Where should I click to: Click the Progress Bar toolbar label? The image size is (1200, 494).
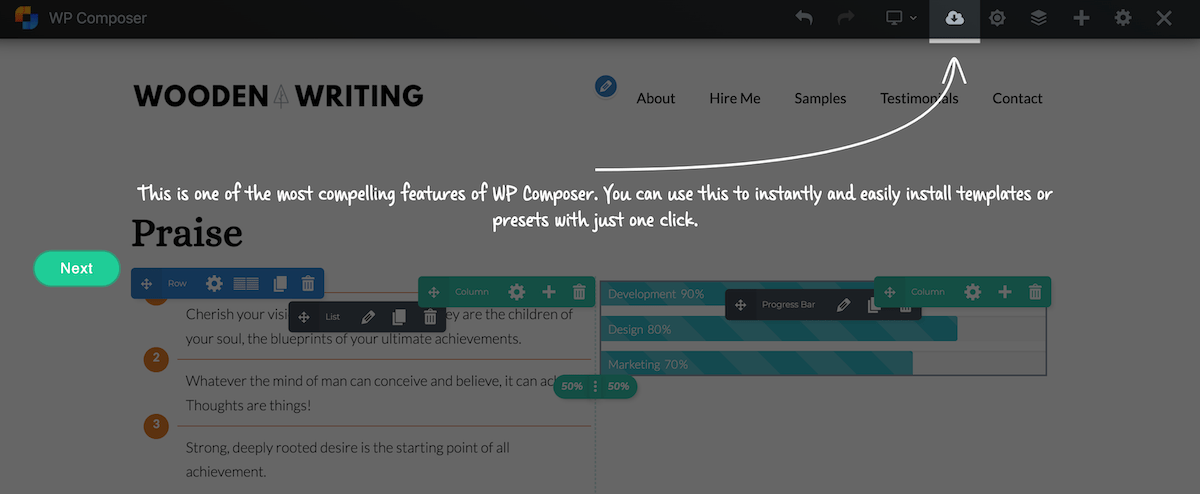point(788,305)
